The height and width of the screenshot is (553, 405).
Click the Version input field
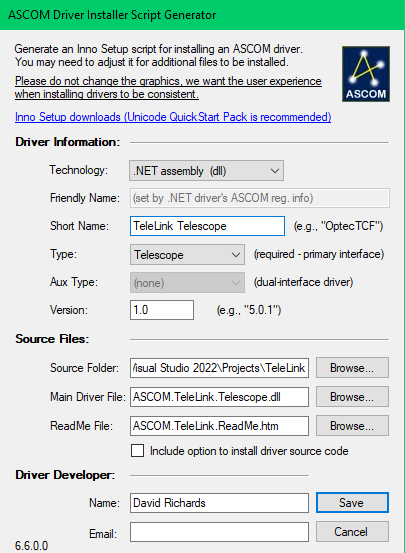[162, 310]
